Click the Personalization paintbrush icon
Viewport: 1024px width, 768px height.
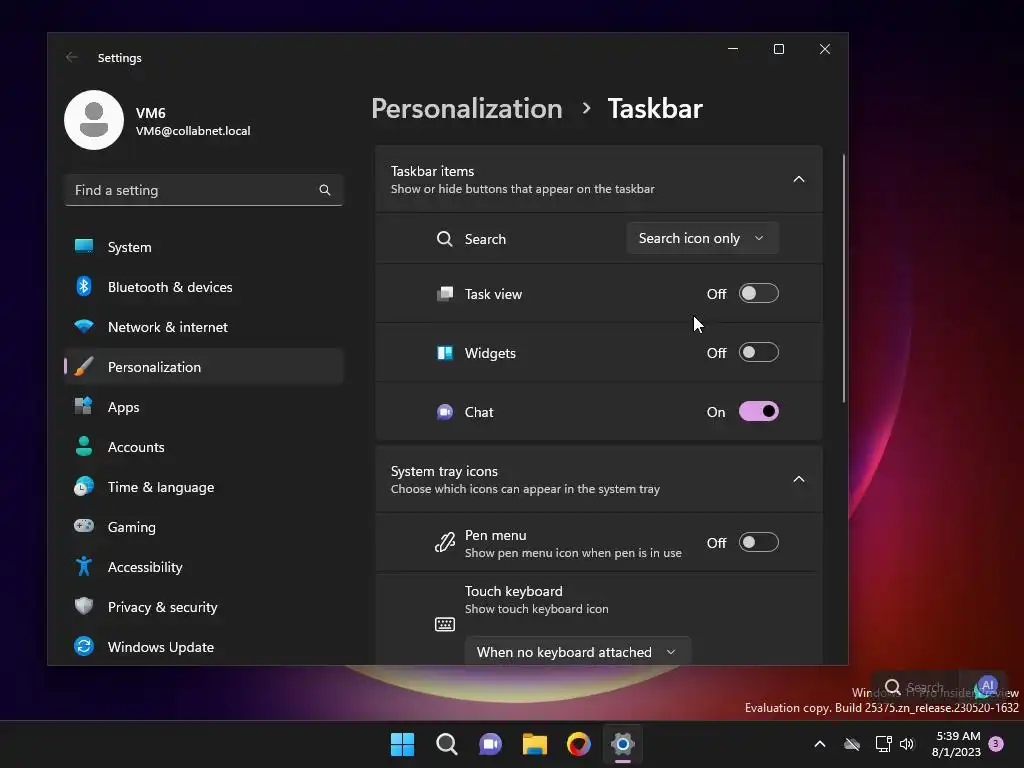coord(84,366)
